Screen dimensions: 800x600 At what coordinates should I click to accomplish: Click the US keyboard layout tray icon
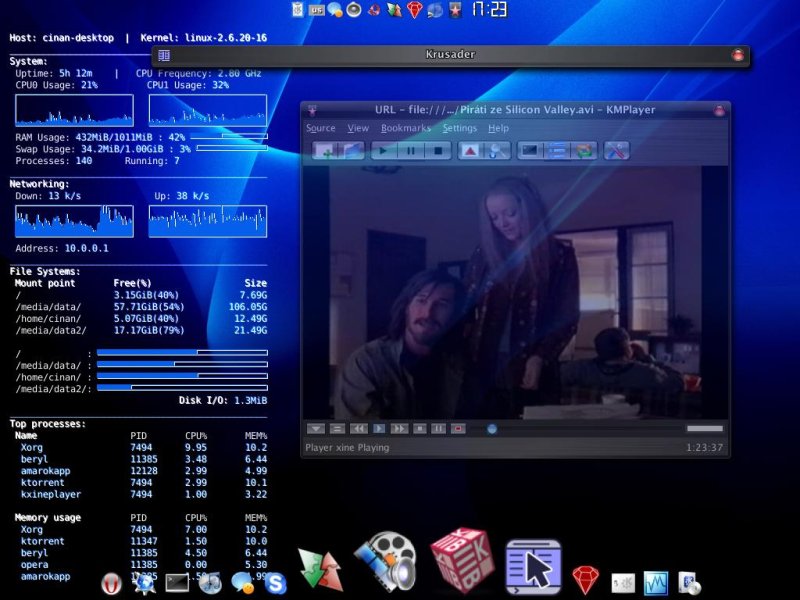(x=317, y=10)
